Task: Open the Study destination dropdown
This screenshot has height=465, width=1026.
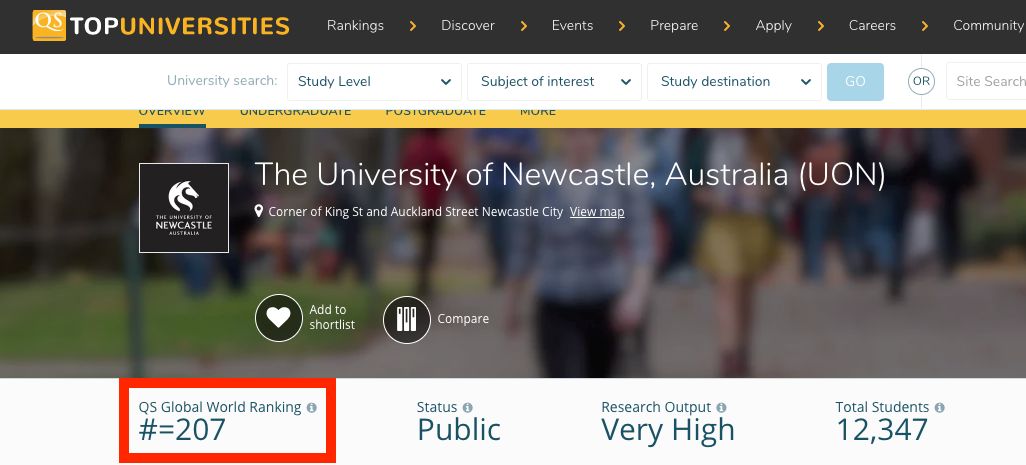Action: tap(734, 82)
